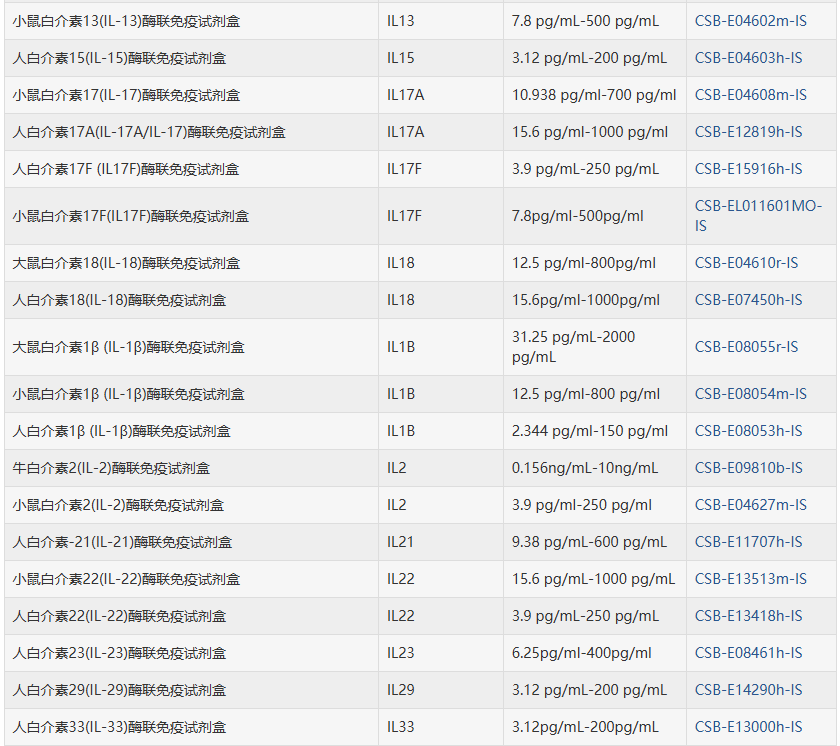Open product link CSB-E04602m-IS
Image resolution: width=840 pixels, height=746 pixels.
tap(751, 21)
